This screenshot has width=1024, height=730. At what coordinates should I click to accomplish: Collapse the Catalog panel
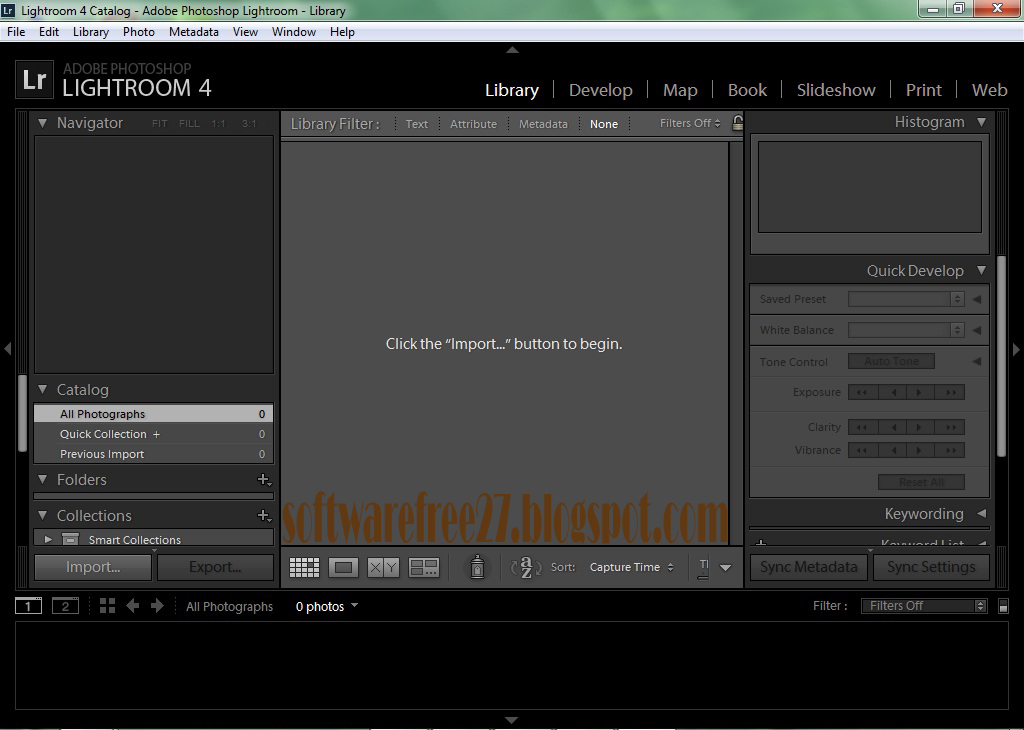(x=42, y=389)
